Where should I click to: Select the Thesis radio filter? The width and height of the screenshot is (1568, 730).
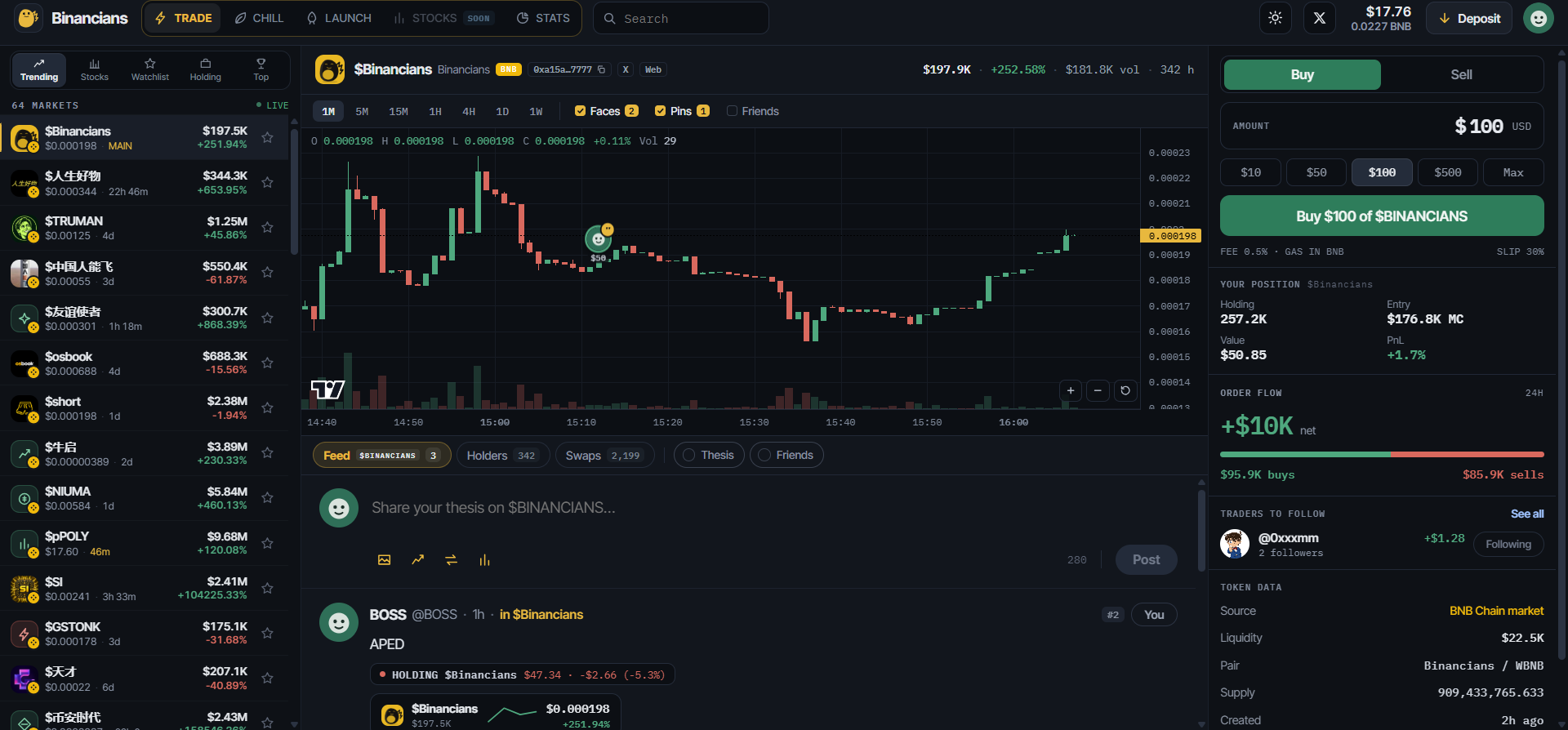click(709, 455)
